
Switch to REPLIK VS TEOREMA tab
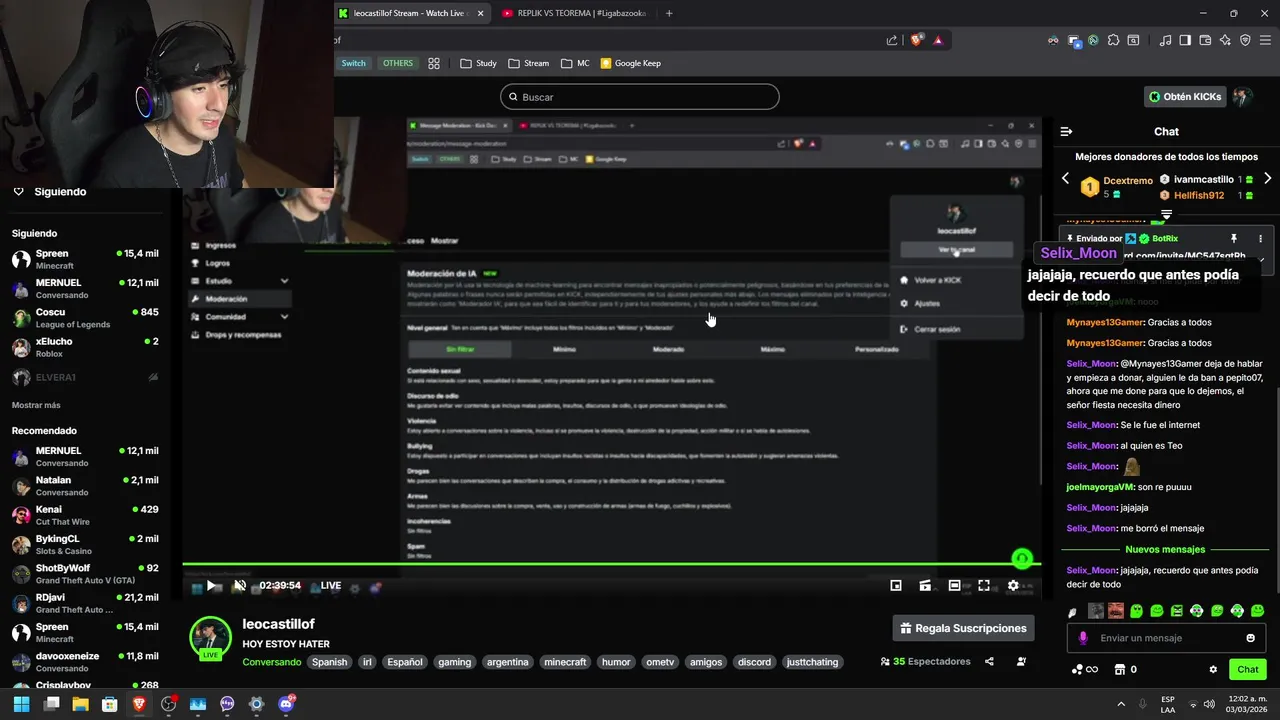[x=575, y=13]
